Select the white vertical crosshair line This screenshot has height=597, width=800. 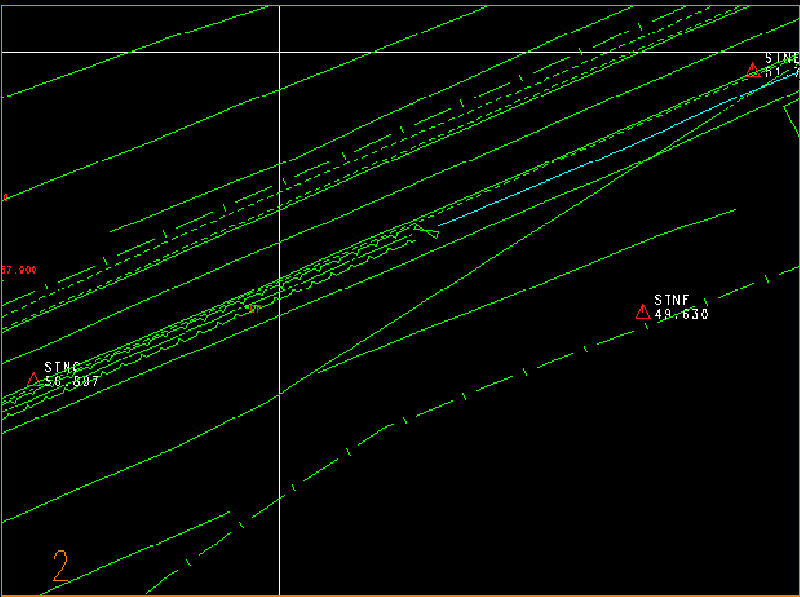[278, 450]
